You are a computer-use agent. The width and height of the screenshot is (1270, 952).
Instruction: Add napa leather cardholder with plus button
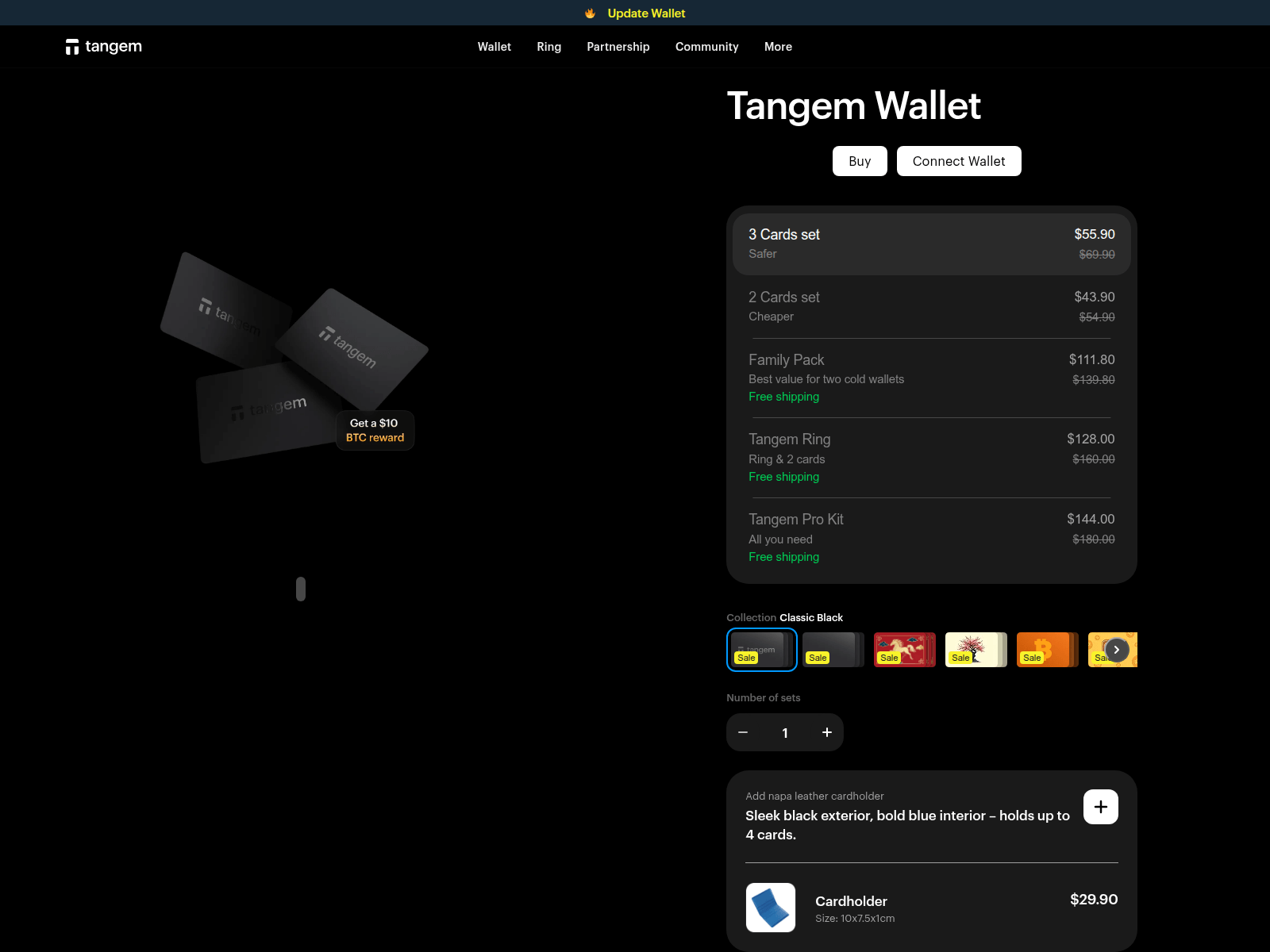pyautogui.click(x=1101, y=807)
